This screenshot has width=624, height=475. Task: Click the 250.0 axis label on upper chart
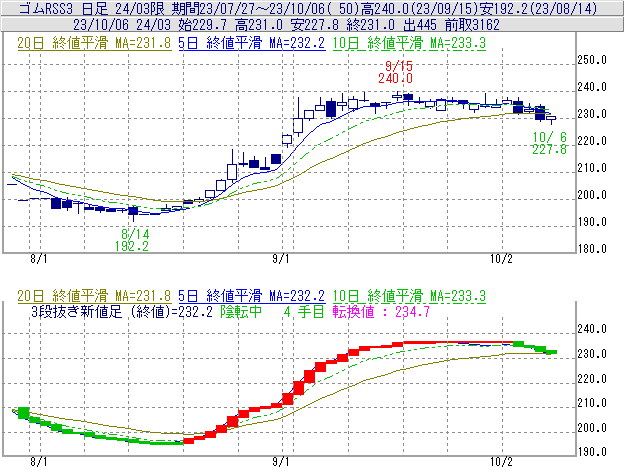point(592,60)
